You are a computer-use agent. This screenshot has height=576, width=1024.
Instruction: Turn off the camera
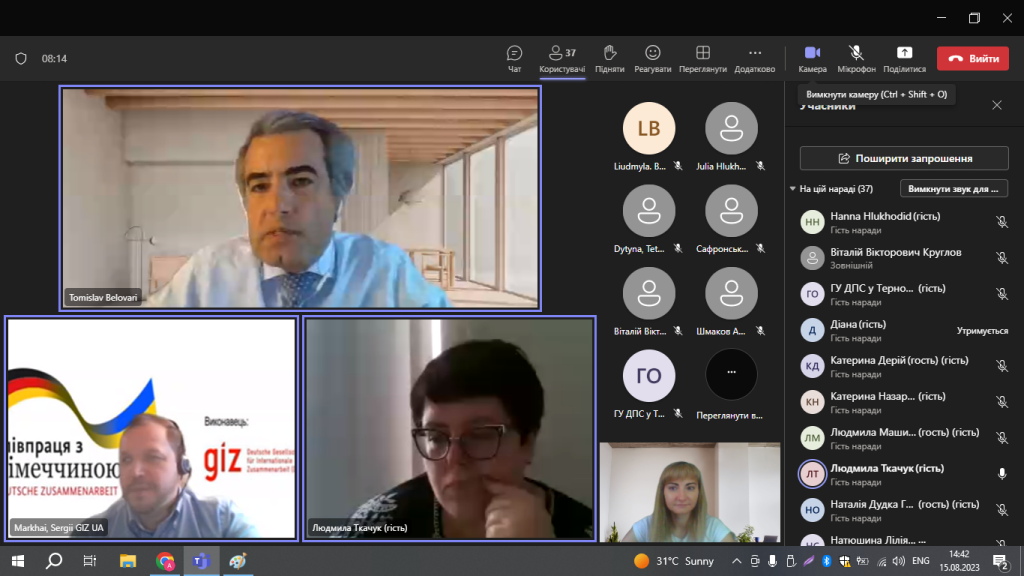point(812,58)
